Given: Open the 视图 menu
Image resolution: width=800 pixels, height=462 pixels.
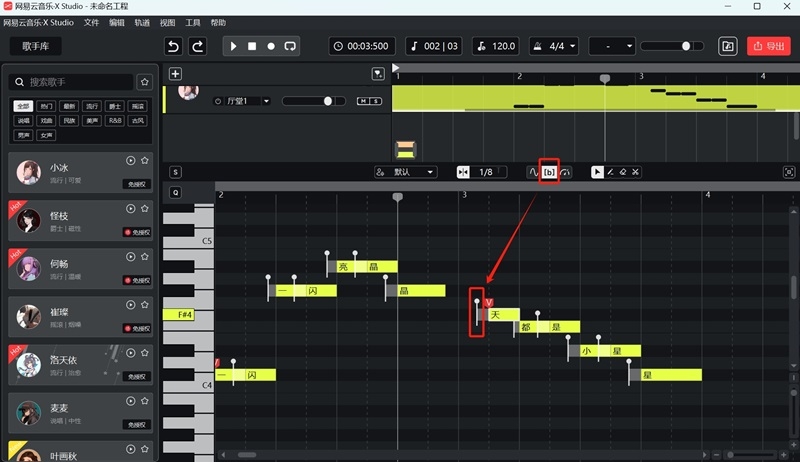Looking at the screenshot, I should (167, 22).
